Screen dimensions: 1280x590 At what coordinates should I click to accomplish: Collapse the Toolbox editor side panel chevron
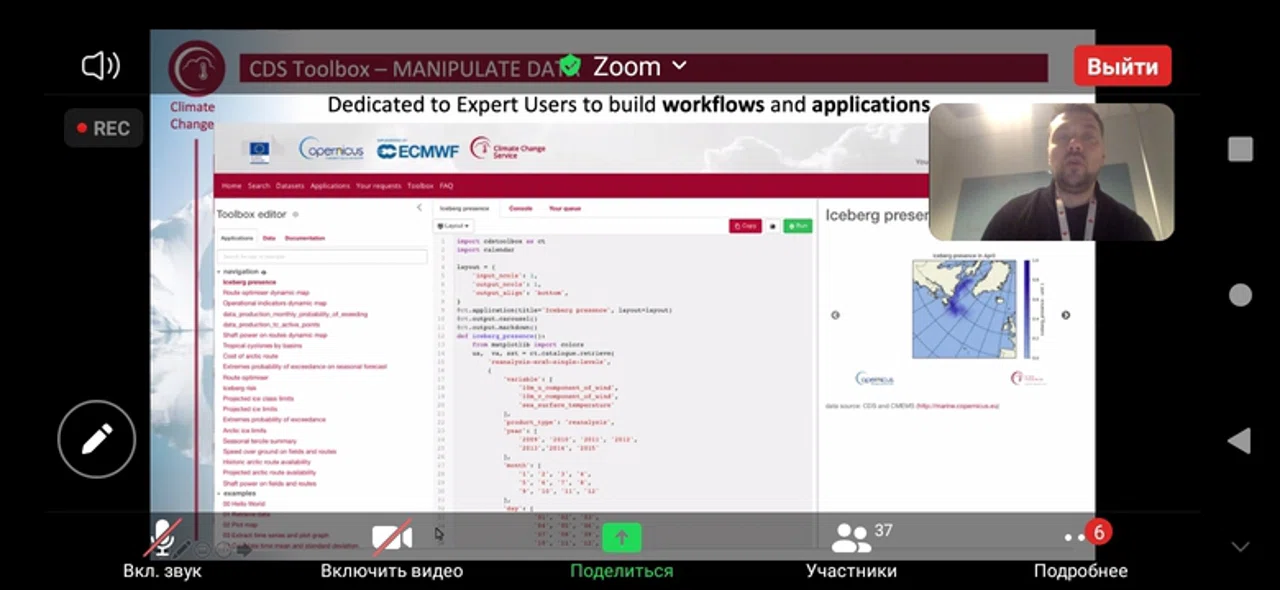(420, 208)
